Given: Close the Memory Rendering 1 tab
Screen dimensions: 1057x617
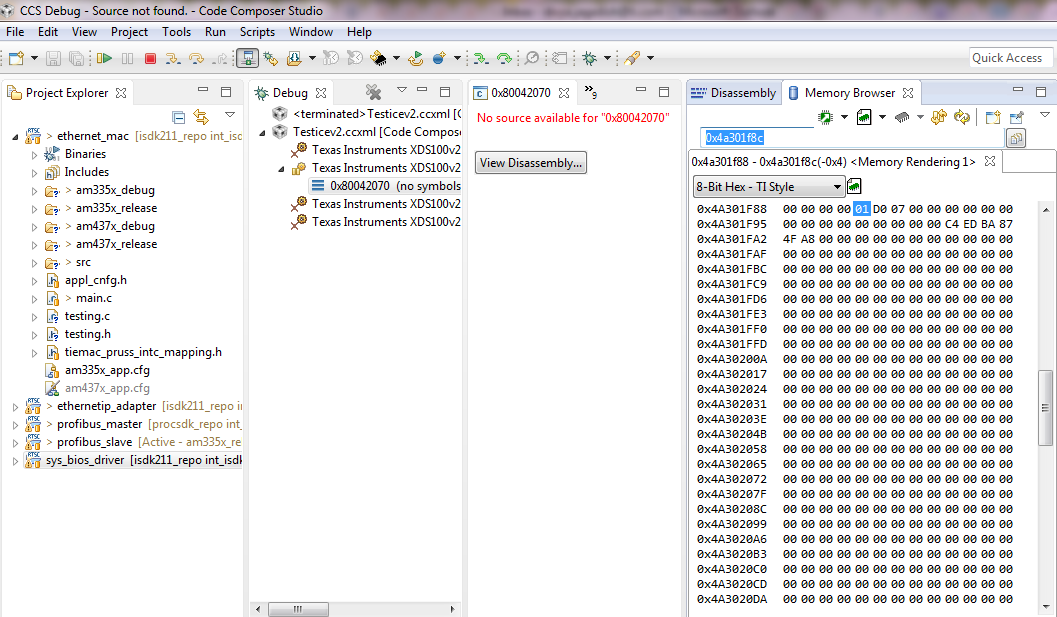Looking at the screenshot, I should [990, 161].
